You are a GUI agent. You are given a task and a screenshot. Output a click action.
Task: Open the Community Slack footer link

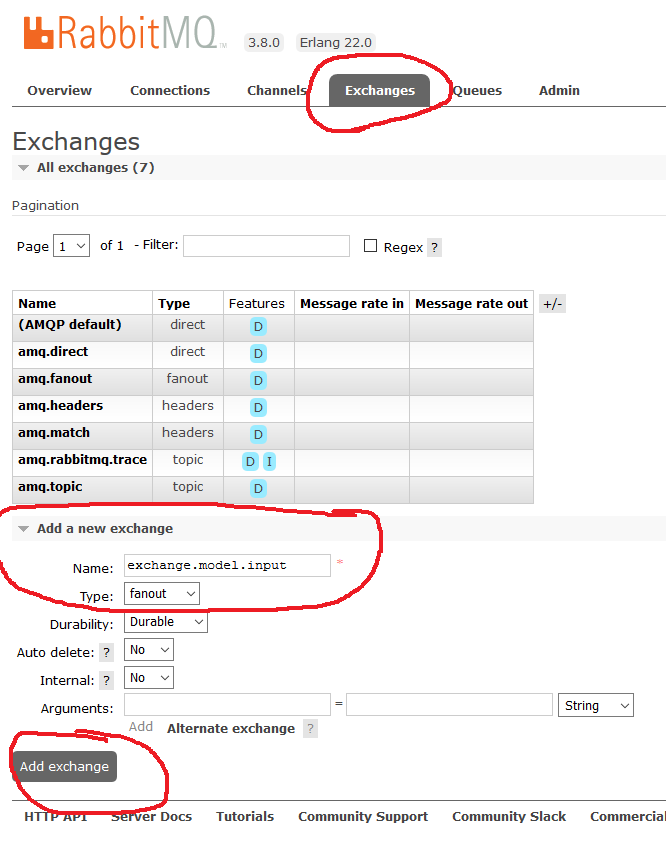click(509, 817)
